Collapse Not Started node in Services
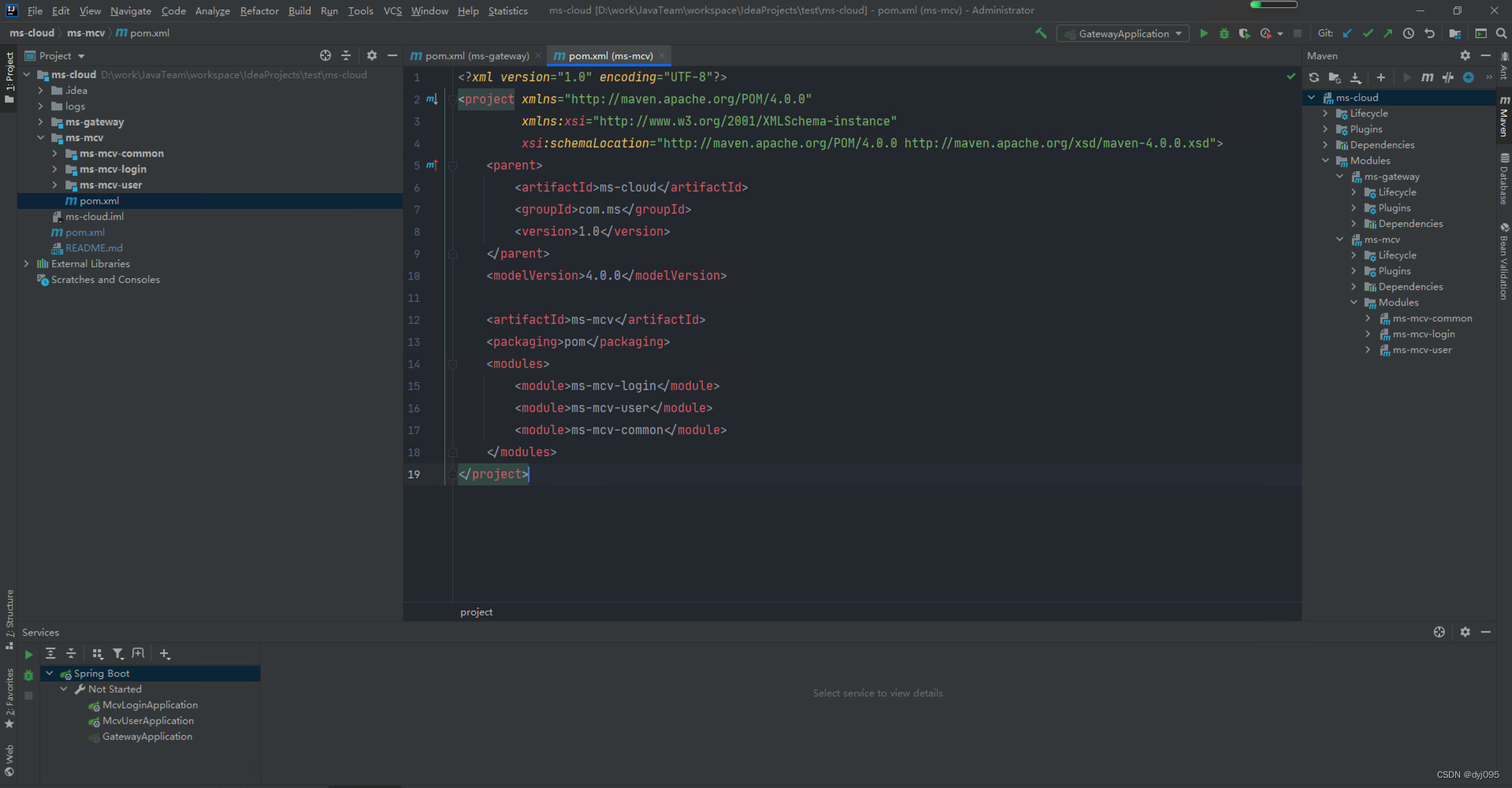 pos(64,689)
